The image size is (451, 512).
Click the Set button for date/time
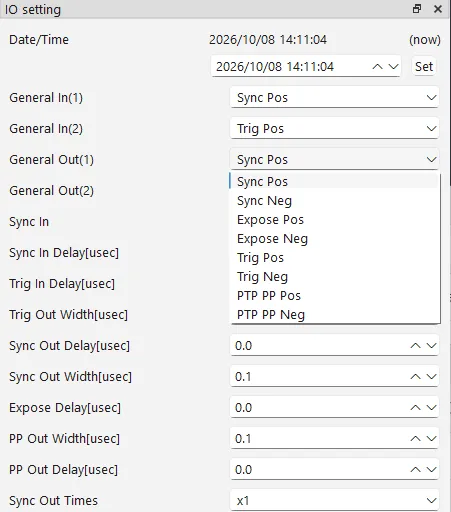pyautogui.click(x=424, y=66)
